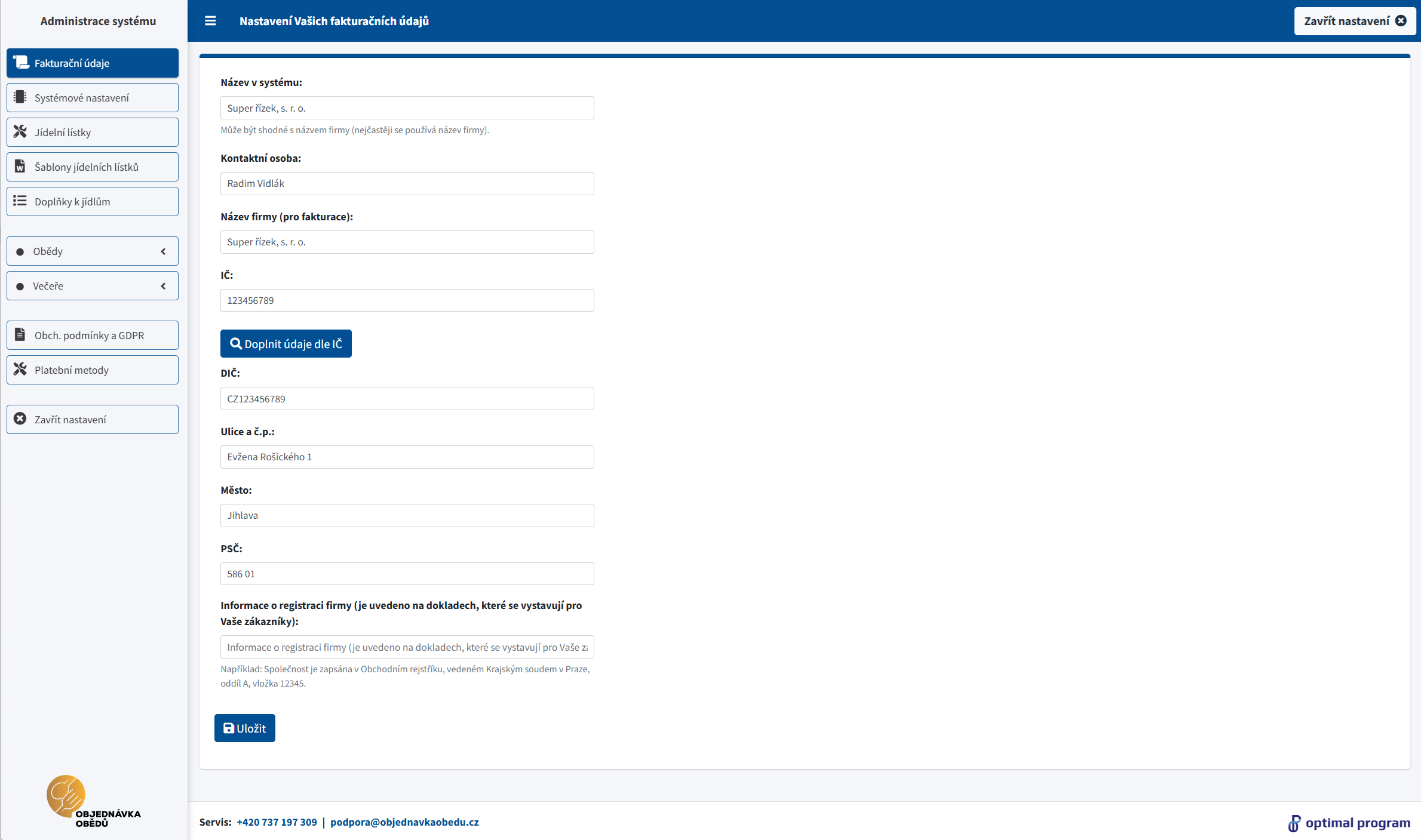Click the Fakturační údaje scroll icon

tap(21, 62)
